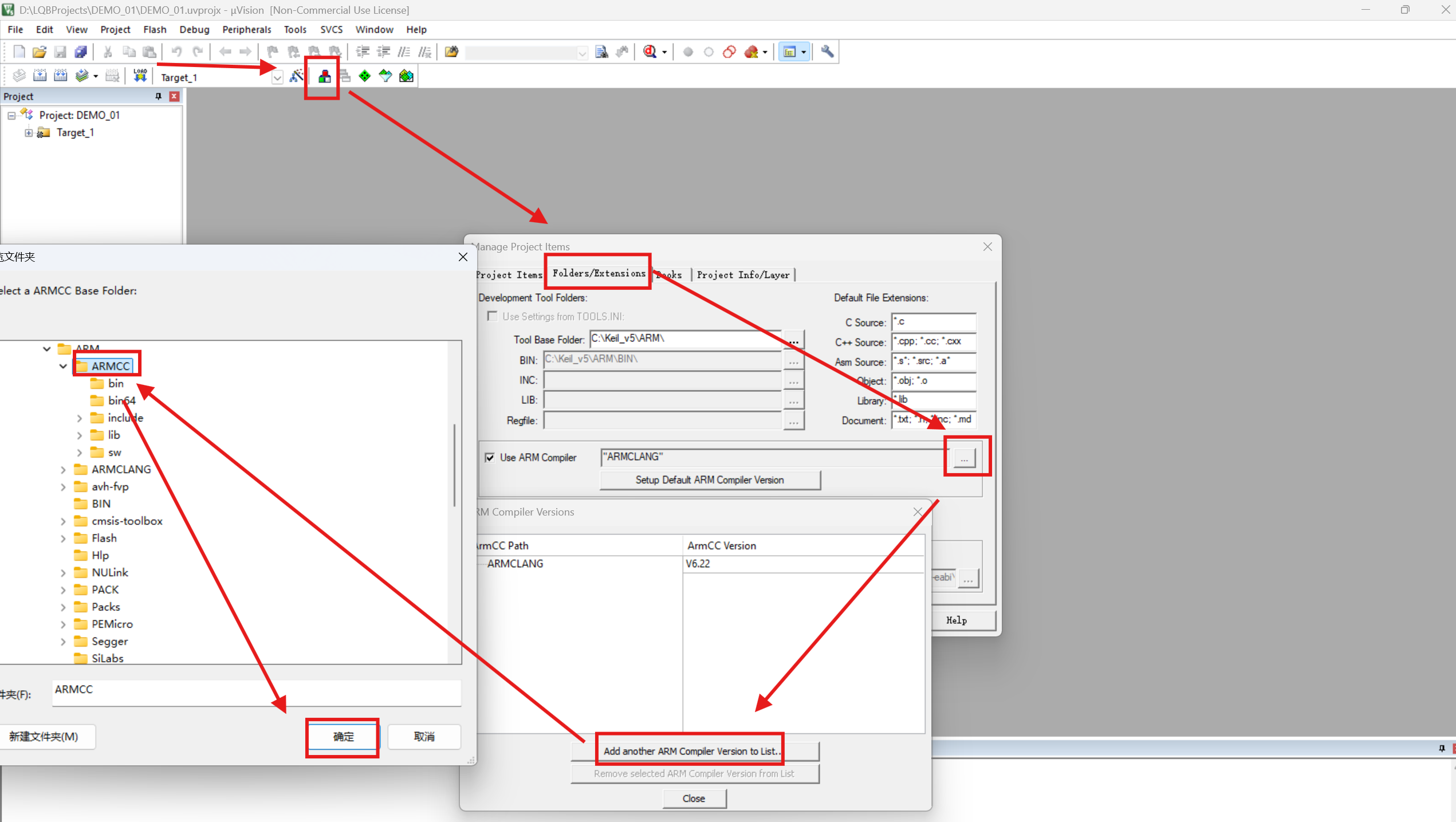Open Options for Target wand icon
Screen dimensions: 1456x822
[x=296, y=76]
